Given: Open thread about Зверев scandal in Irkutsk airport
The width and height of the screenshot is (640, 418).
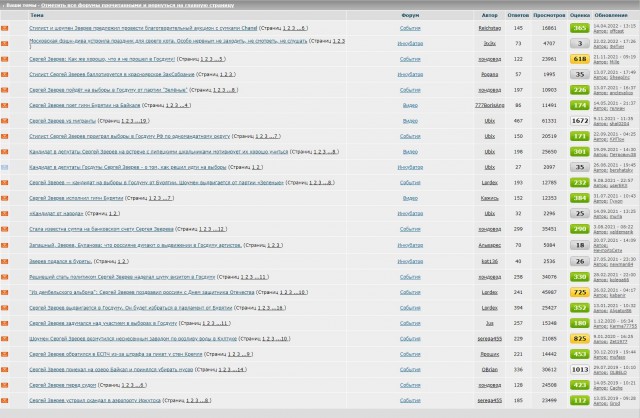Looking at the screenshot, I should [95, 401].
